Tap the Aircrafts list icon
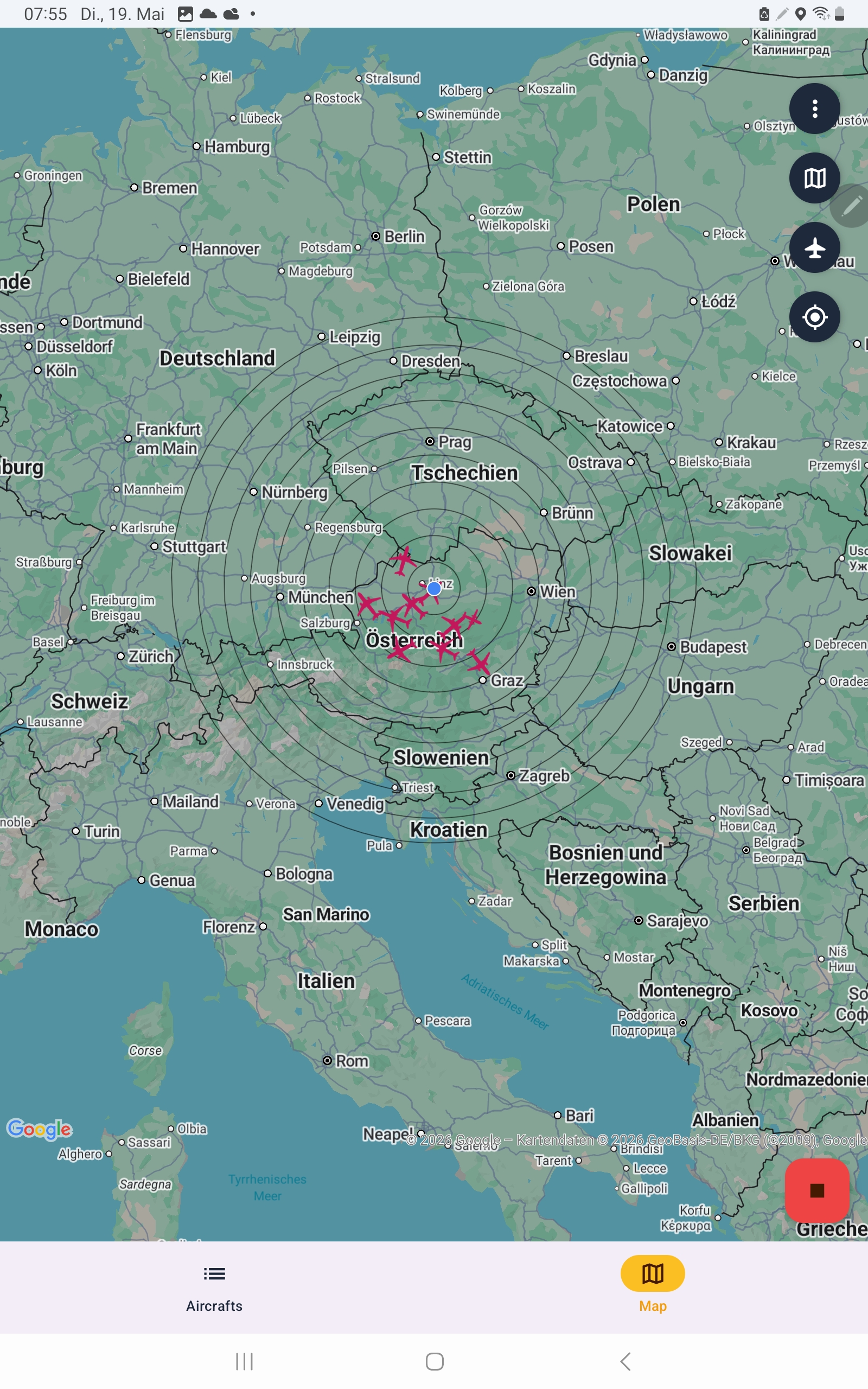This screenshot has height=1389, width=868. 214,1273
